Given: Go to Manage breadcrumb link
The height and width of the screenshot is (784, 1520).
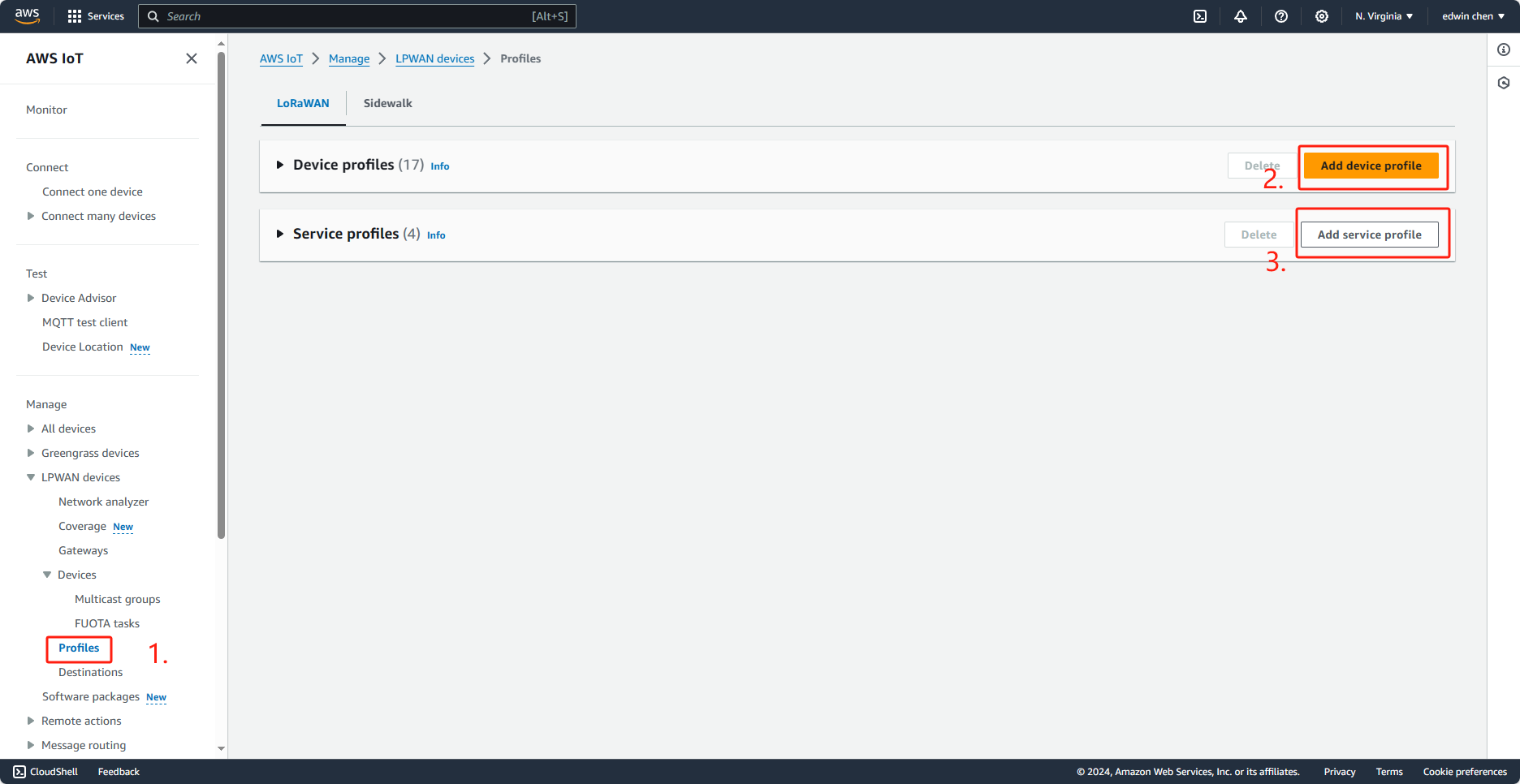Looking at the screenshot, I should [349, 58].
